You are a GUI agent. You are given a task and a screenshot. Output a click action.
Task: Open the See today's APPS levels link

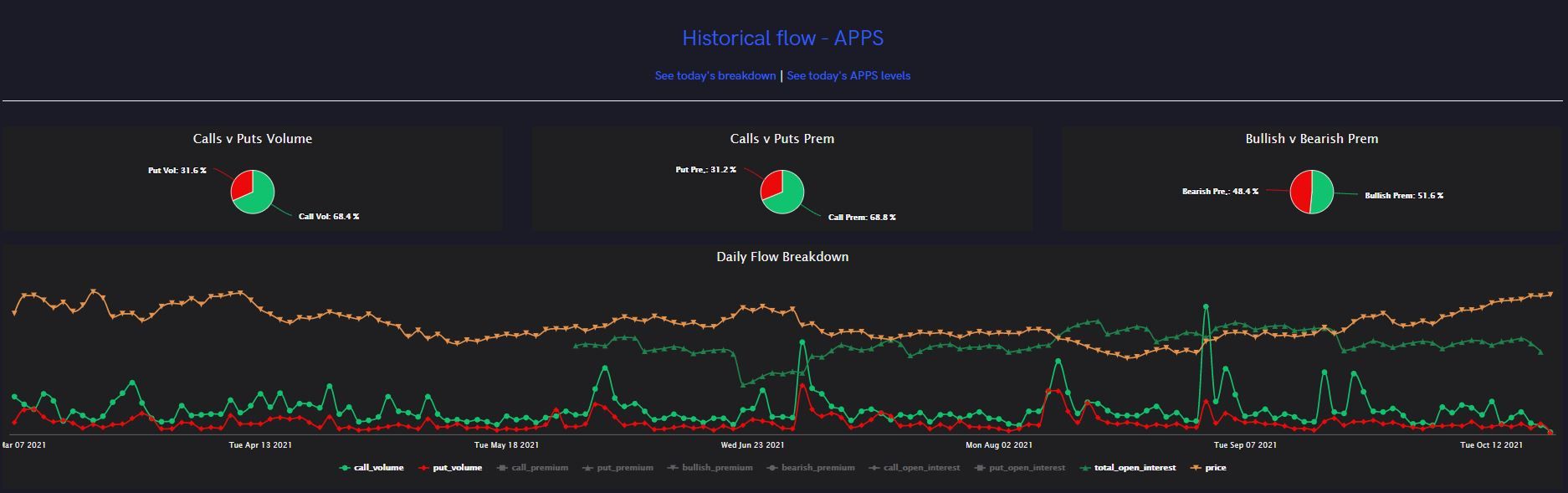coord(848,76)
